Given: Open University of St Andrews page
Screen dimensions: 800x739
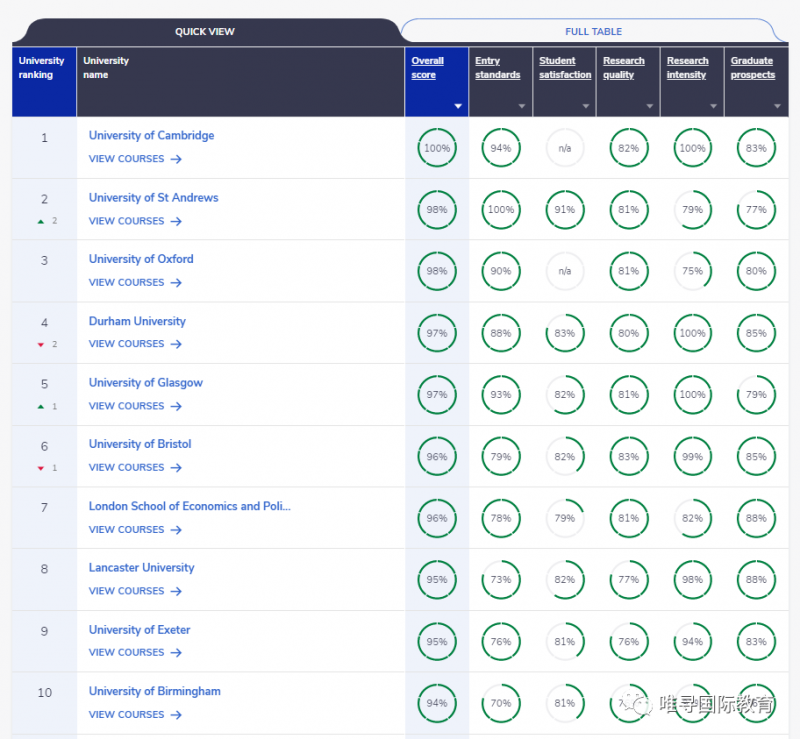Looking at the screenshot, I should [153, 198].
